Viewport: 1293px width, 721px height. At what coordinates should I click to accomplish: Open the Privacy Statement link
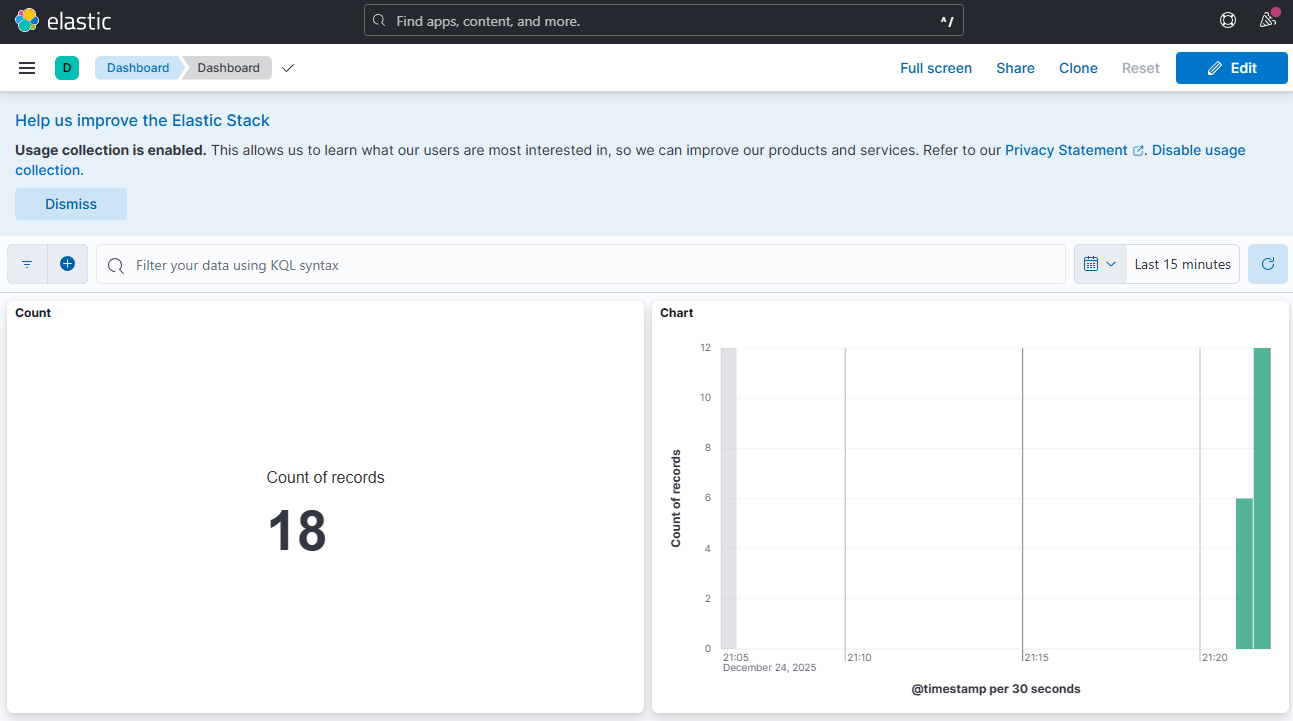point(1066,150)
